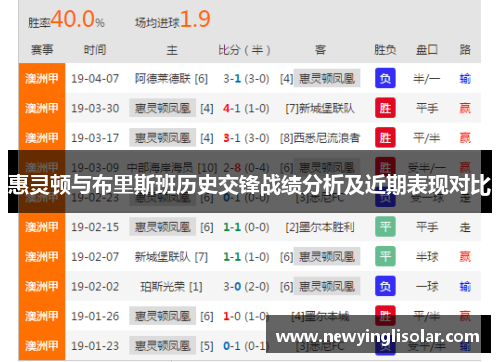Viewport: 500px width, 362px height.
Task: Click the 胜 badge in the 19-03-30 row
Action: (385, 108)
